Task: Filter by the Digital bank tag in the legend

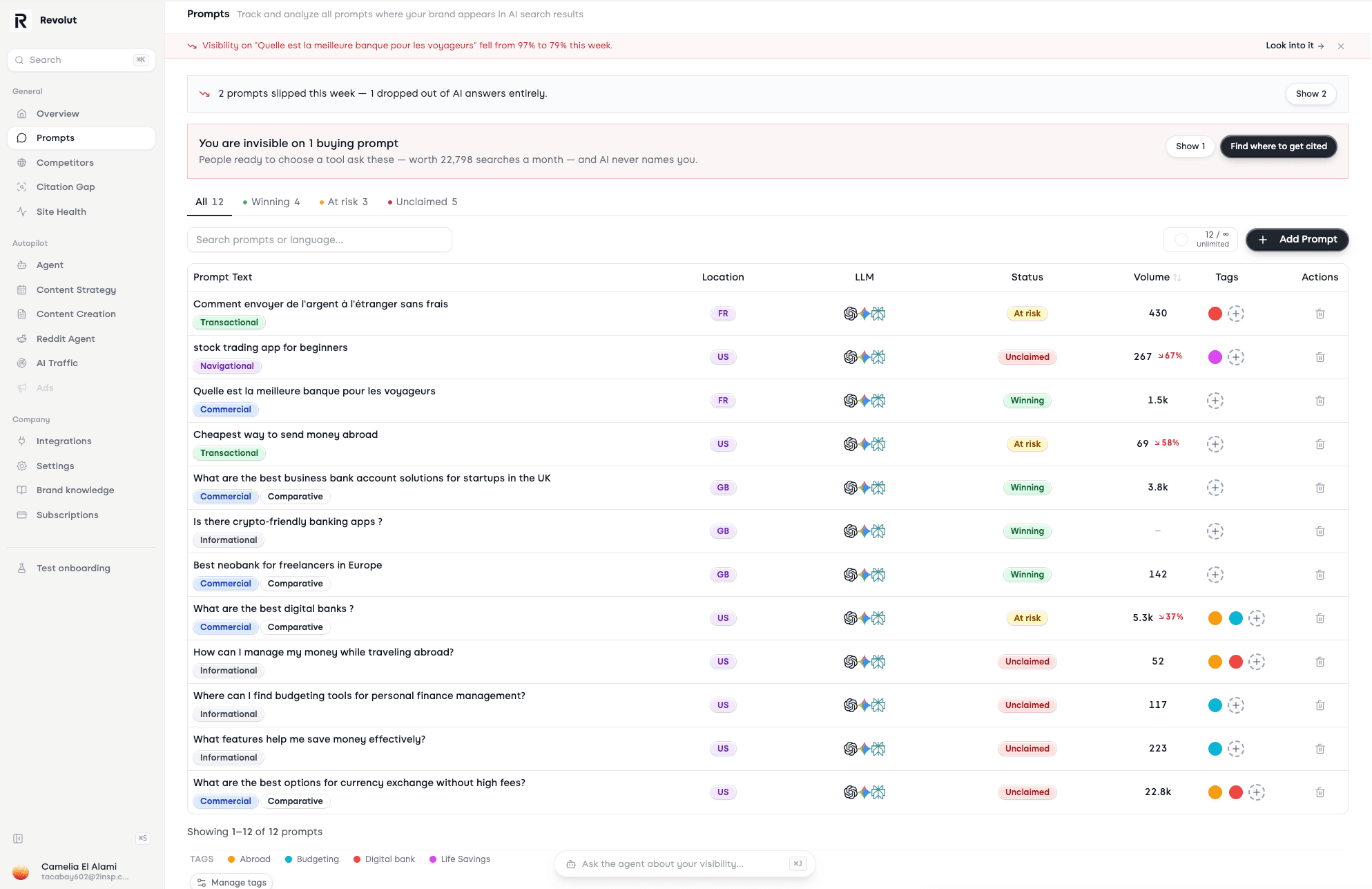Action: (x=384, y=860)
